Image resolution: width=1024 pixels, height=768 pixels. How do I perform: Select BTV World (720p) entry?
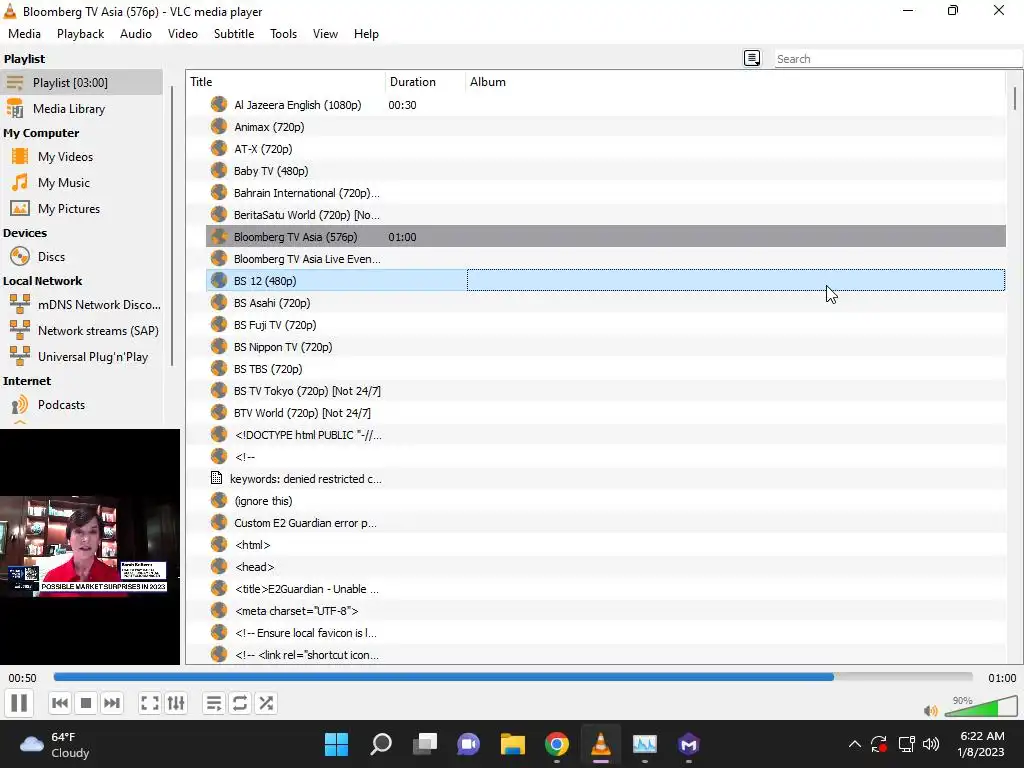pos(605,413)
